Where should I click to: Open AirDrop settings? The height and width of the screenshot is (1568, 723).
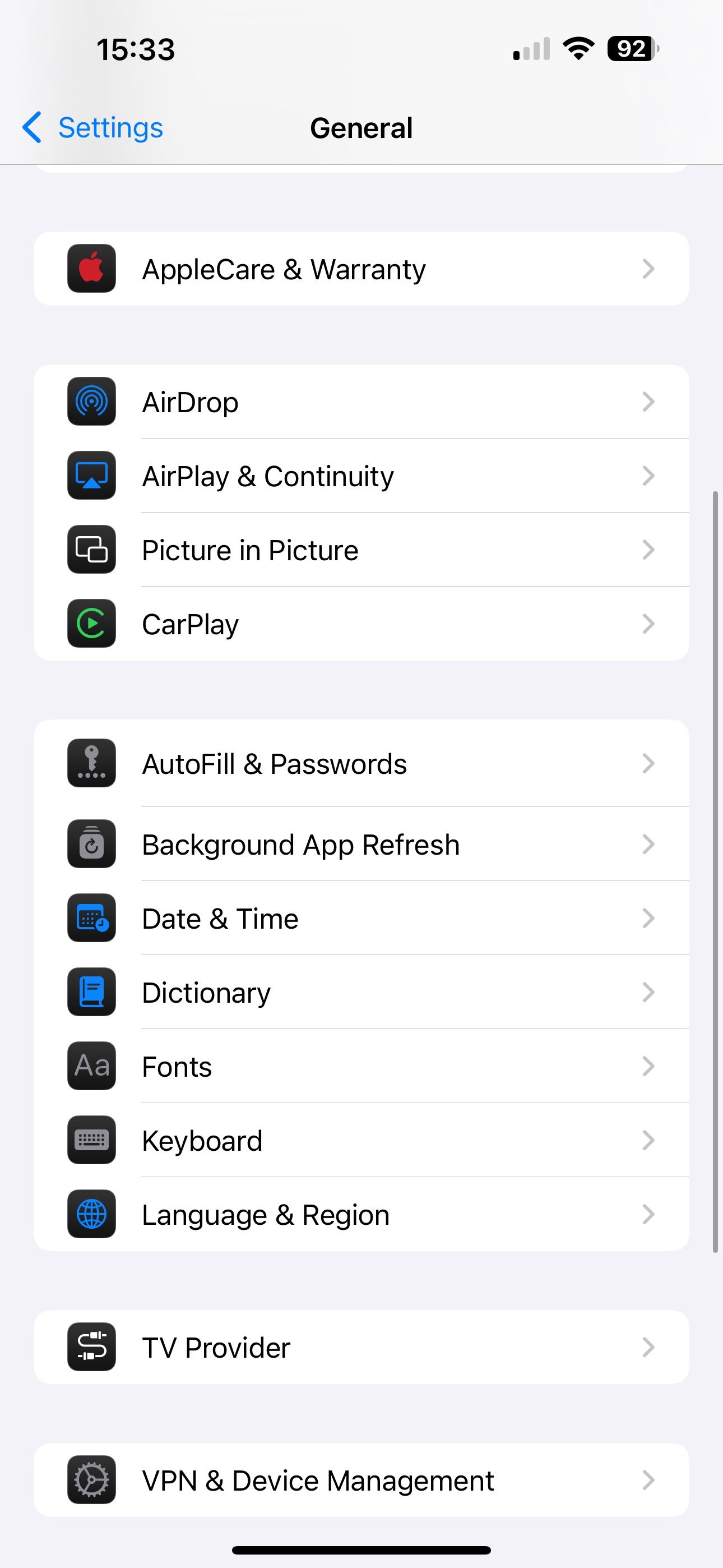tap(361, 401)
